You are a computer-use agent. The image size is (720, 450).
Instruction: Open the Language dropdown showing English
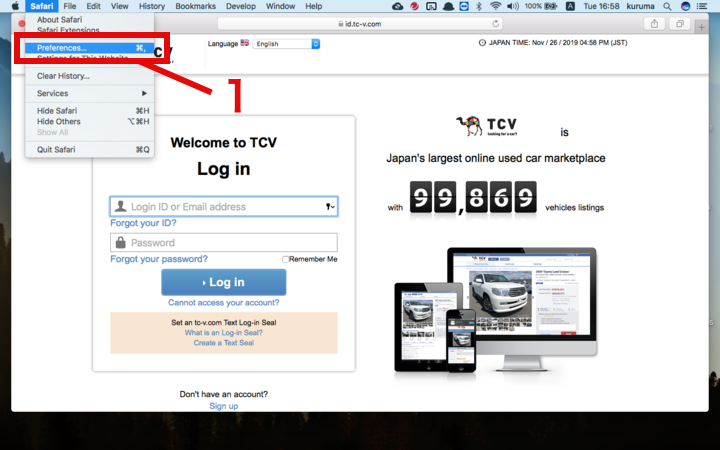286,44
